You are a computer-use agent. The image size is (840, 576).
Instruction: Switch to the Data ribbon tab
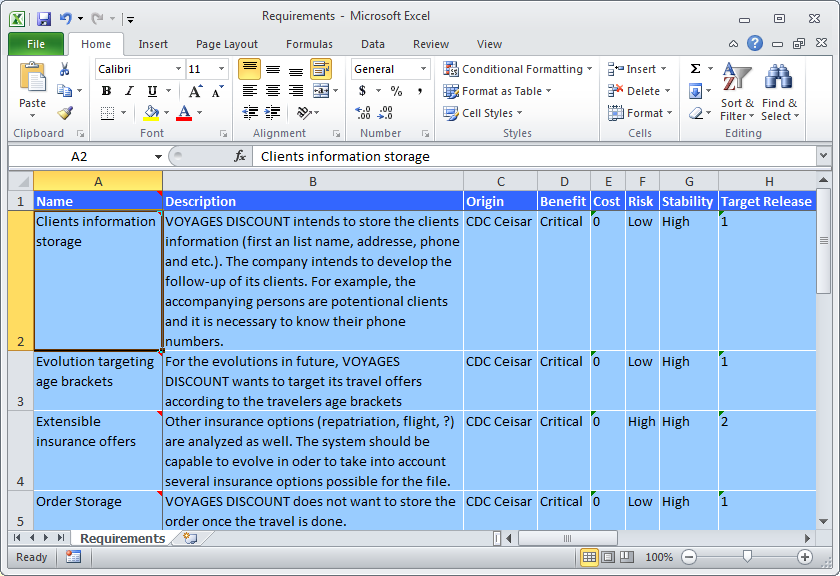pyautogui.click(x=372, y=44)
